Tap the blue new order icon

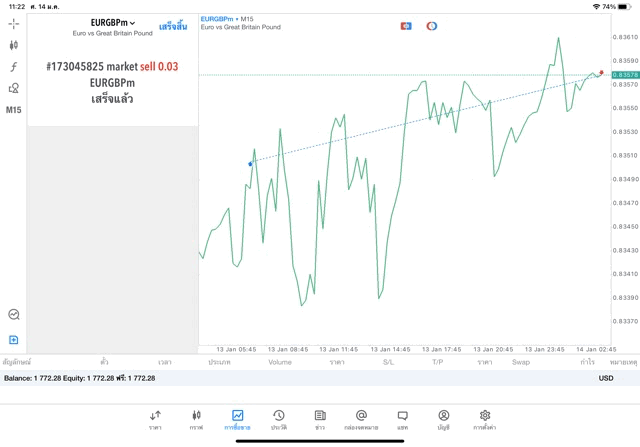(x=13, y=340)
